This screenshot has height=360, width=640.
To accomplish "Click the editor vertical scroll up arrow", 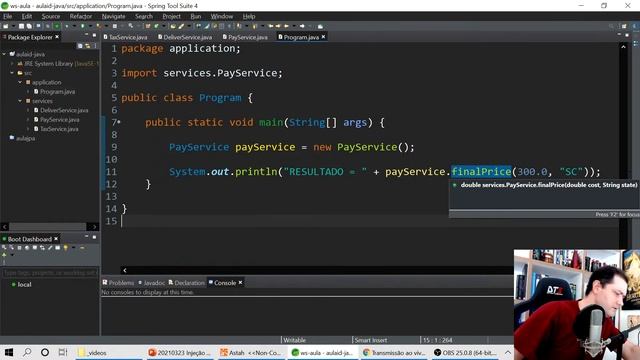I will (623, 47).
